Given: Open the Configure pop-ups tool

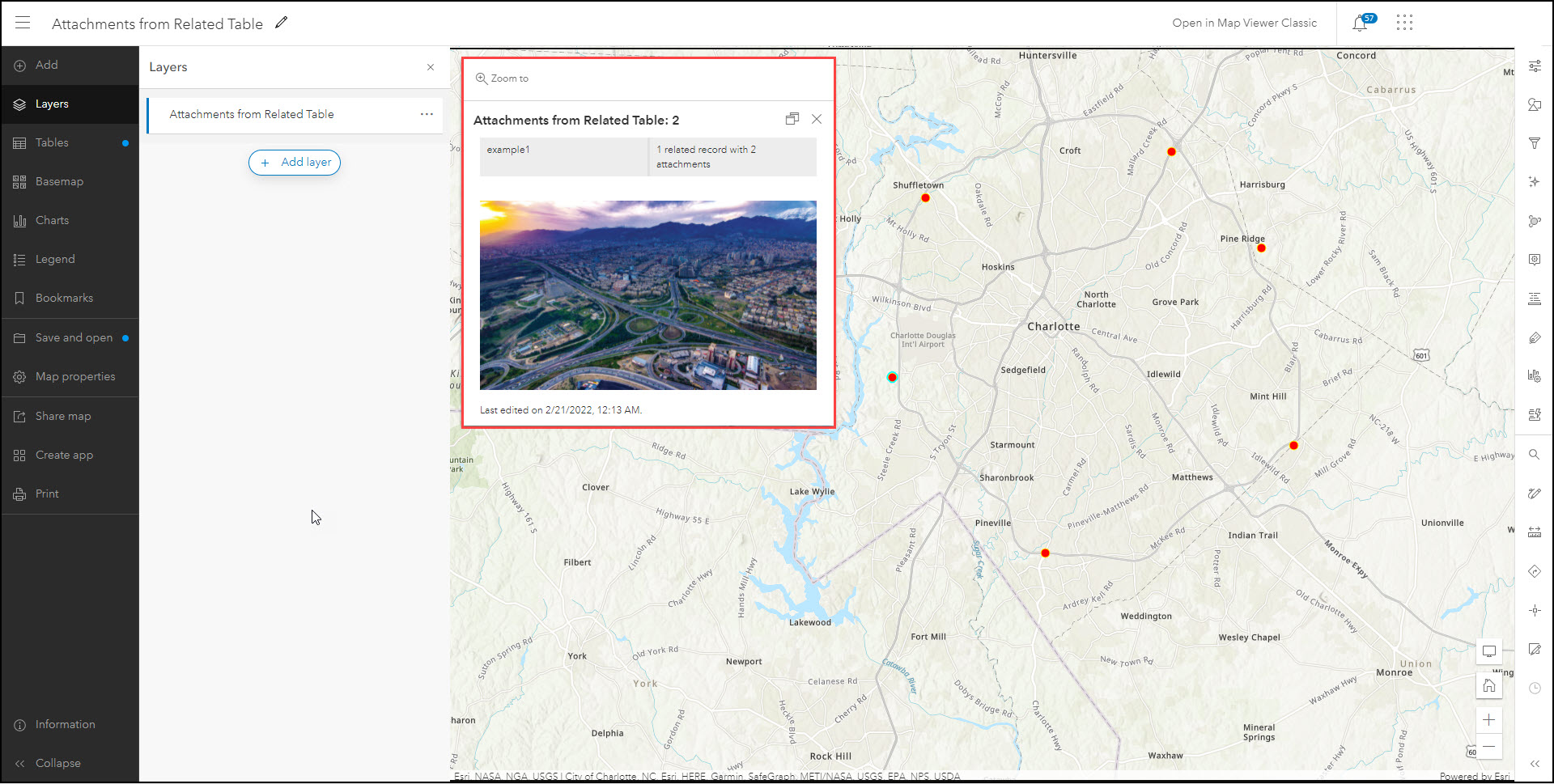Looking at the screenshot, I should 1534,260.
